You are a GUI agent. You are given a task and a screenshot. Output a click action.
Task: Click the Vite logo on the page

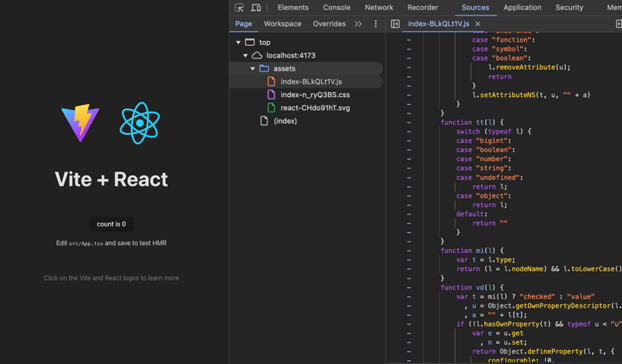point(80,123)
